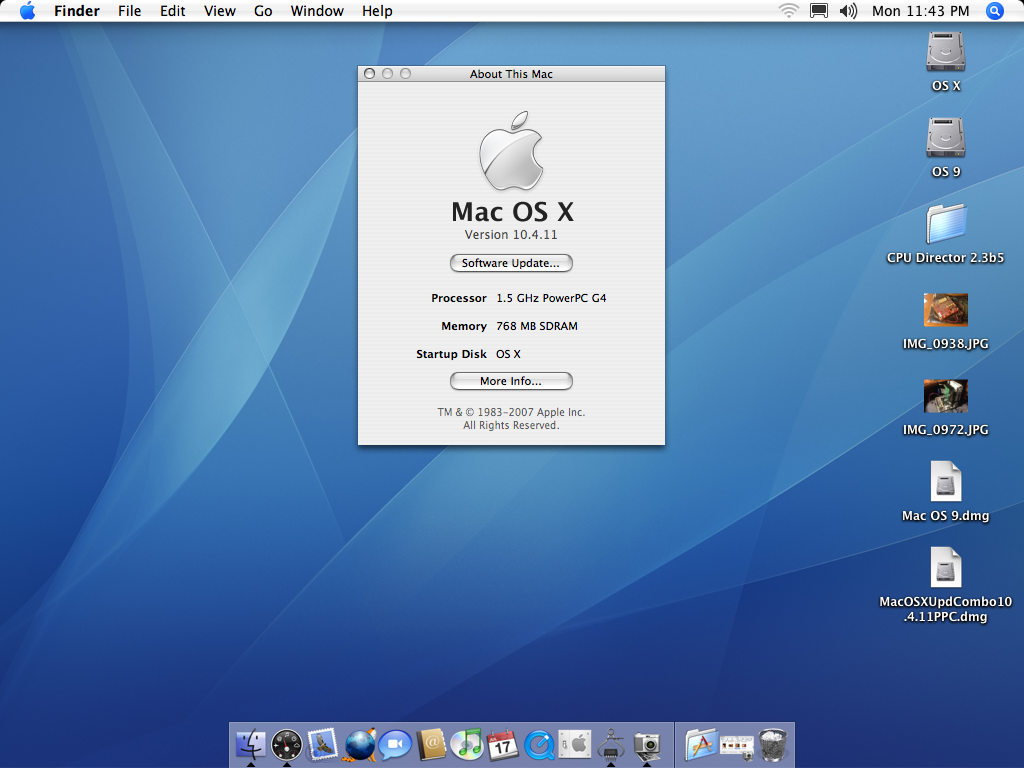Open the Window menu

pyautogui.click(x=317, y=11)
